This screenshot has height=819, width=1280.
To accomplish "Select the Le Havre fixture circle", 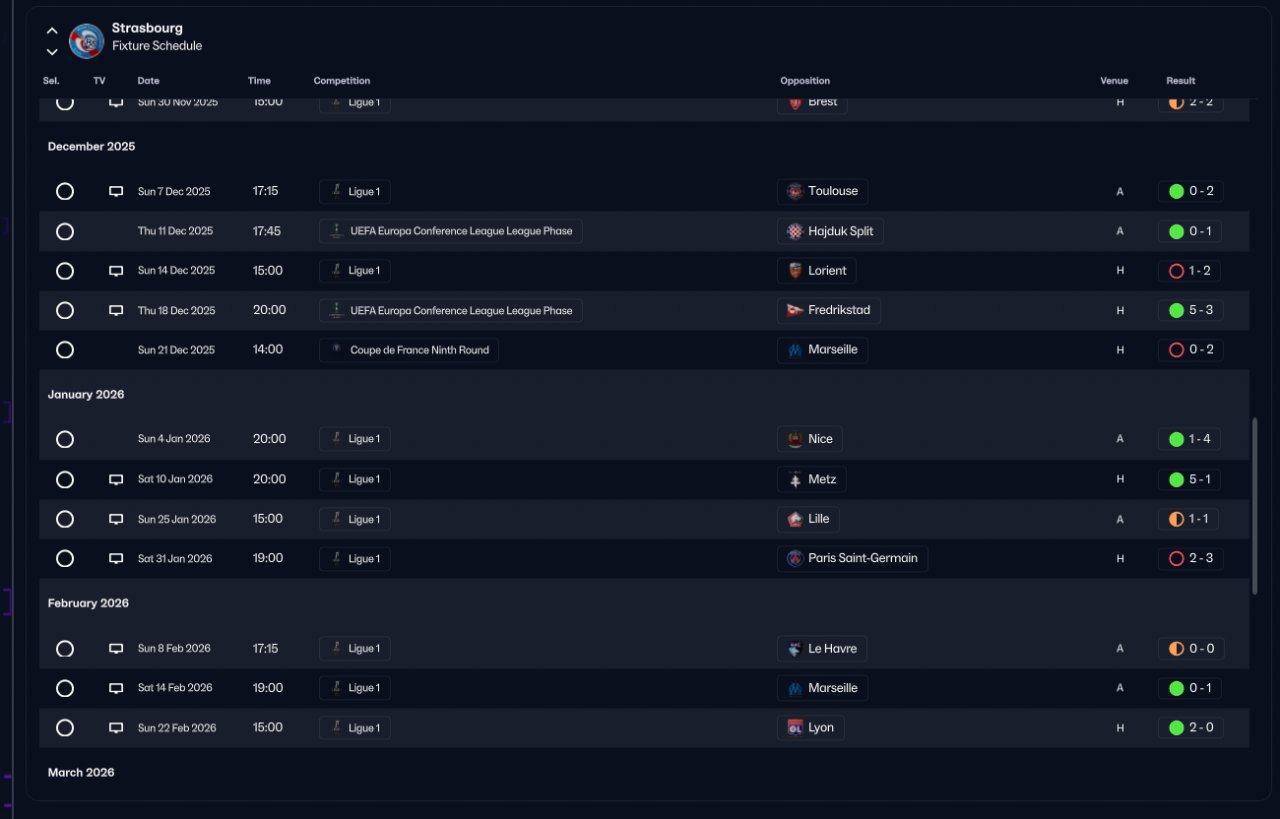I will point(65,648).
